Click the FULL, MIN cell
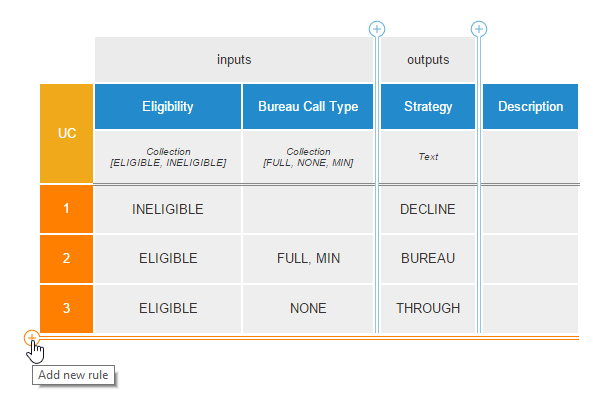The width and height of the screenshot is (593, 399). click(x=308, y=259)
